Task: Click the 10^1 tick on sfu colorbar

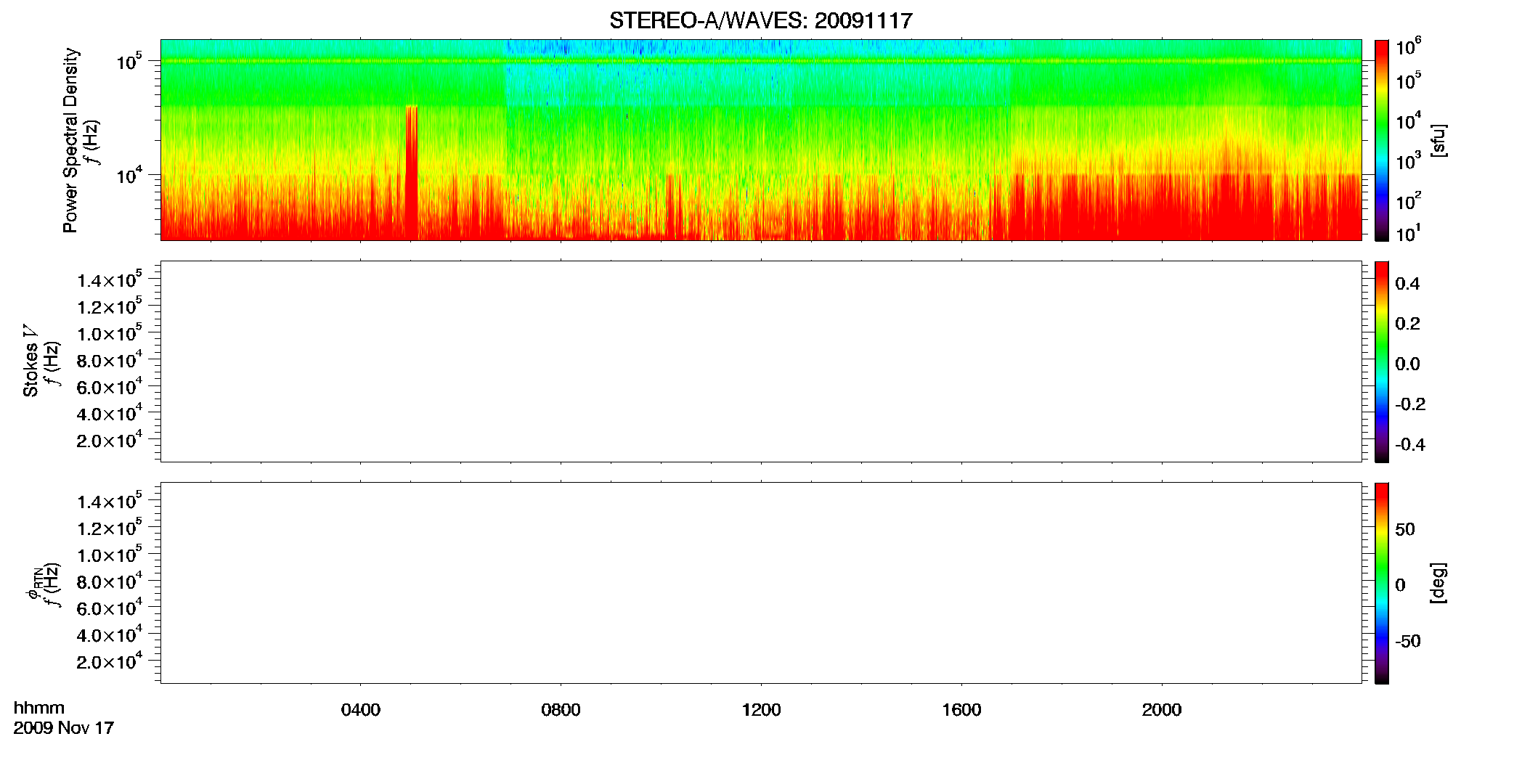Action: coord(1409,233)
